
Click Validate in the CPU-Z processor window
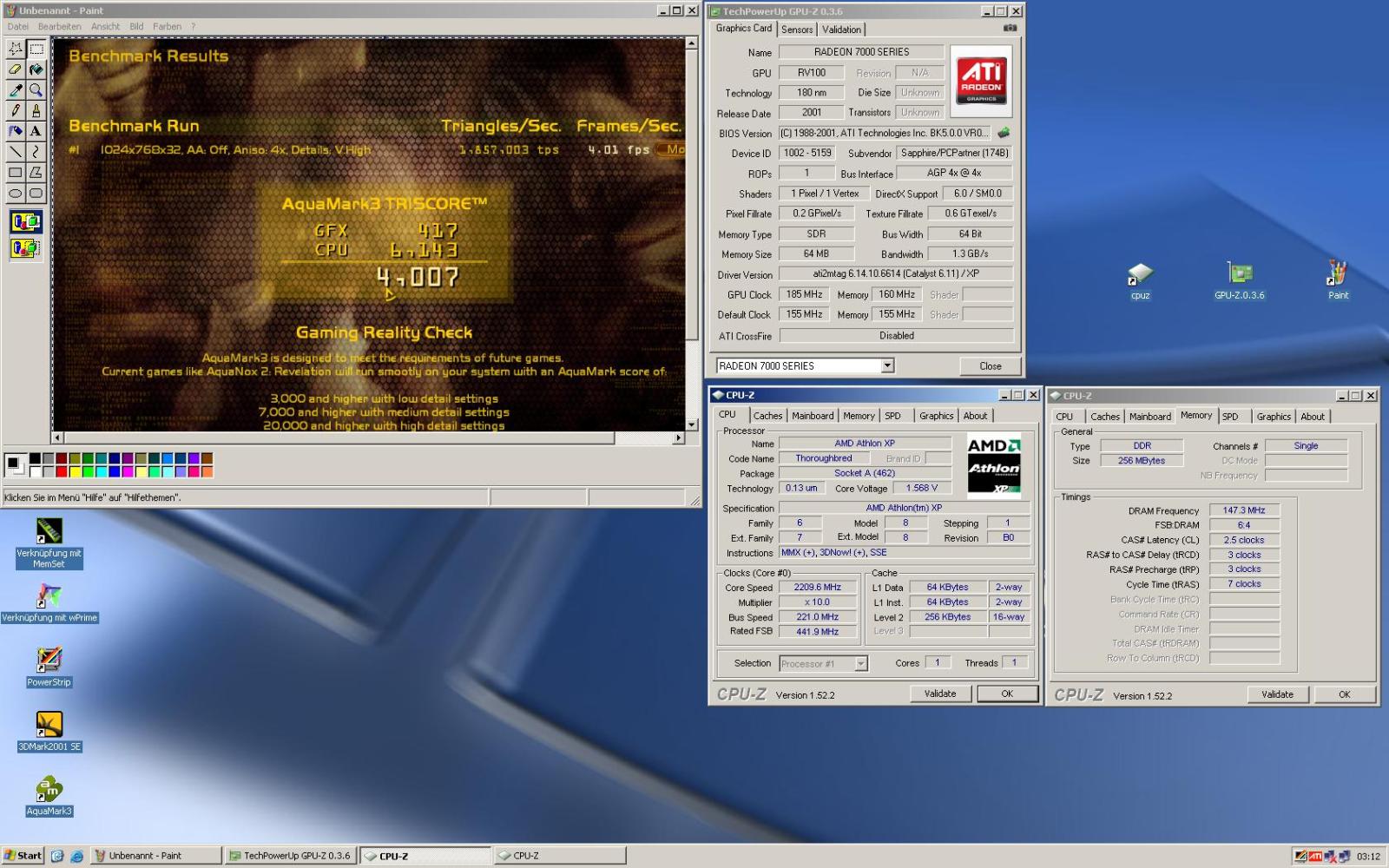[940, 694]
